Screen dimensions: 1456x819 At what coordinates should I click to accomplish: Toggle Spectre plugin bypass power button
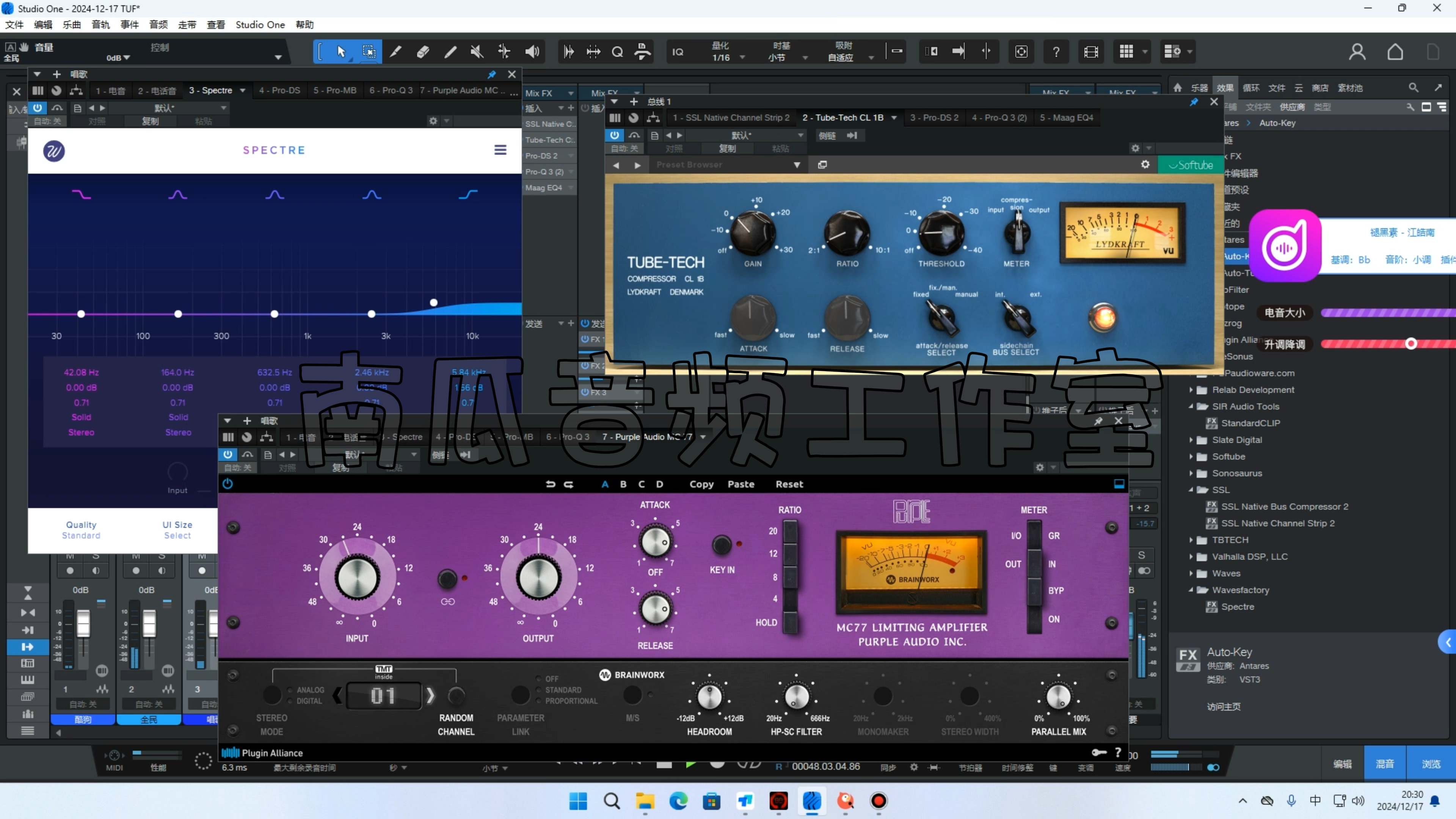(37, 107)
